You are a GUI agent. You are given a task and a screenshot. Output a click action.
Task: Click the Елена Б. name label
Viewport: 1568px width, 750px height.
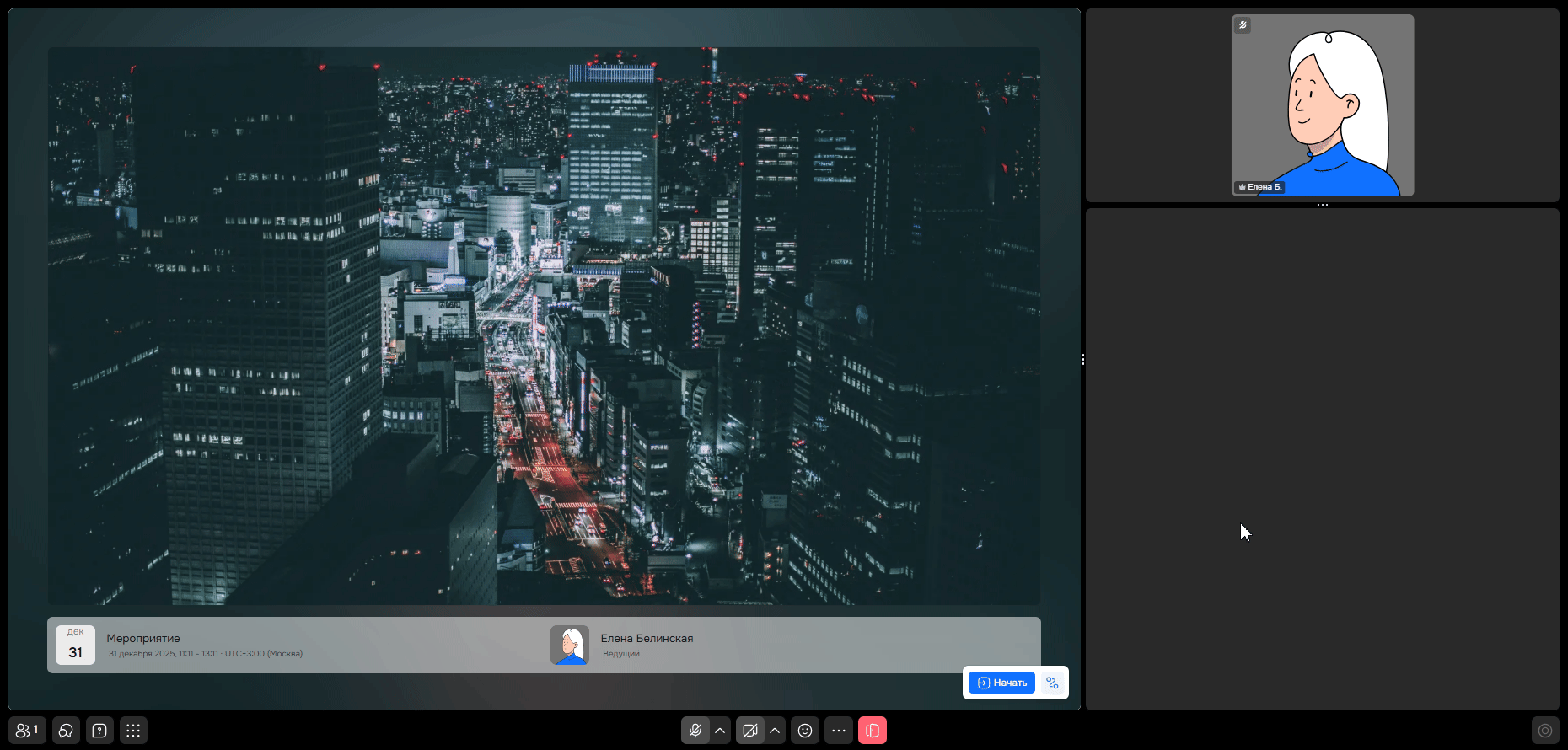point(1263,187)
